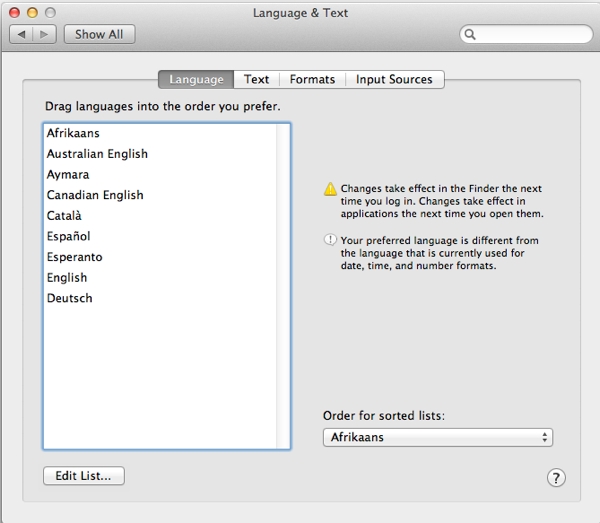
Task: Select Español in the language list
Action: click(x=160, y=236)
